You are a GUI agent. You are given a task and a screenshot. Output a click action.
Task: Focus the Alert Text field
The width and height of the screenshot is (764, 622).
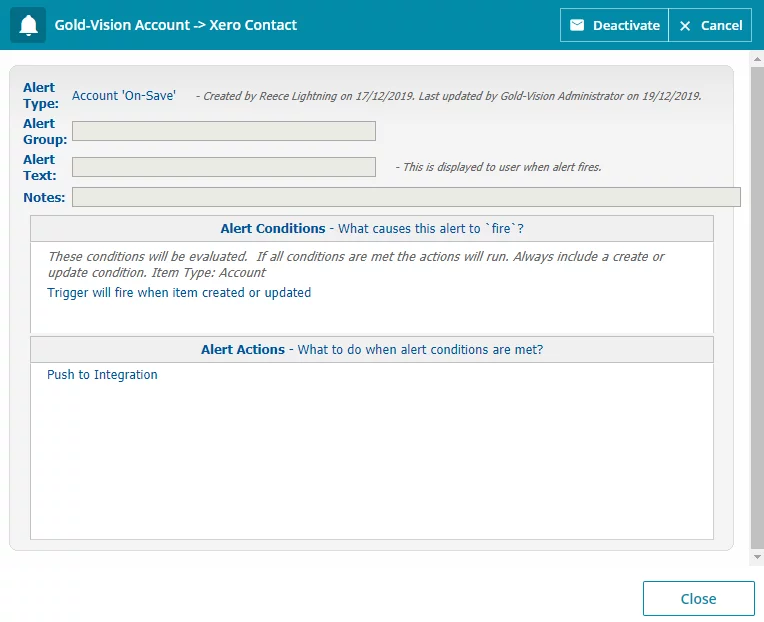pyautogui.click(x=224, y=167)
